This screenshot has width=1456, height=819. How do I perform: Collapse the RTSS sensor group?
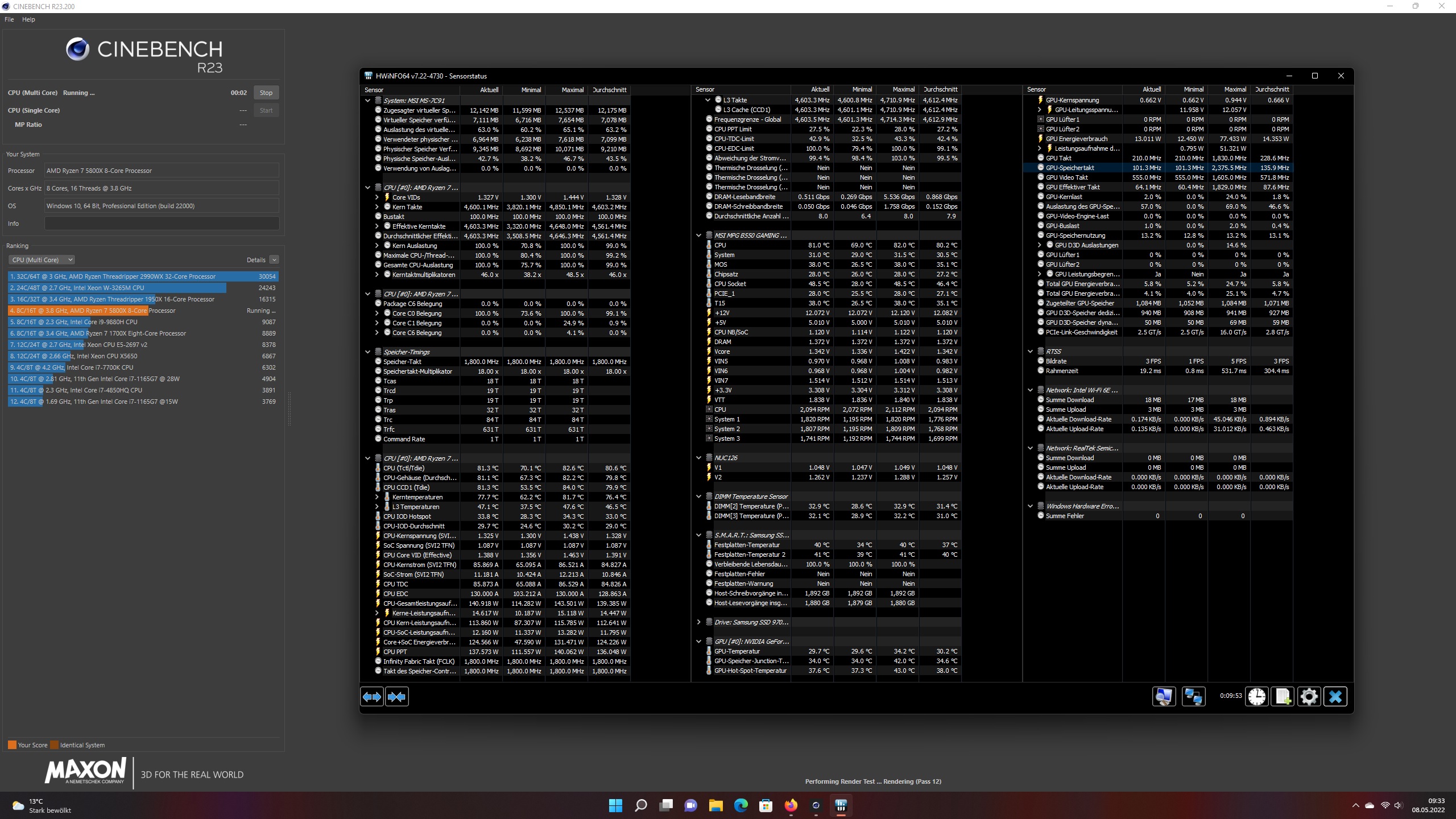click(1030, 351)
